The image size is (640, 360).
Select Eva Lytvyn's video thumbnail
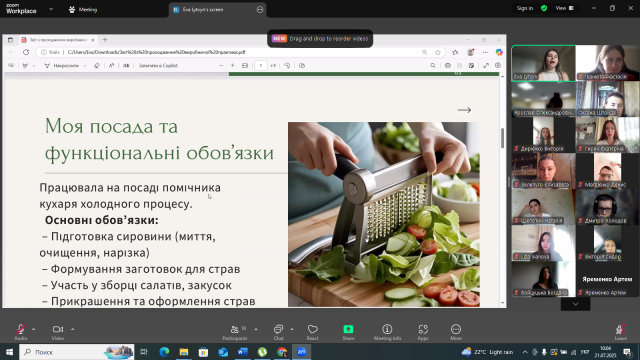tap(544, 63)
